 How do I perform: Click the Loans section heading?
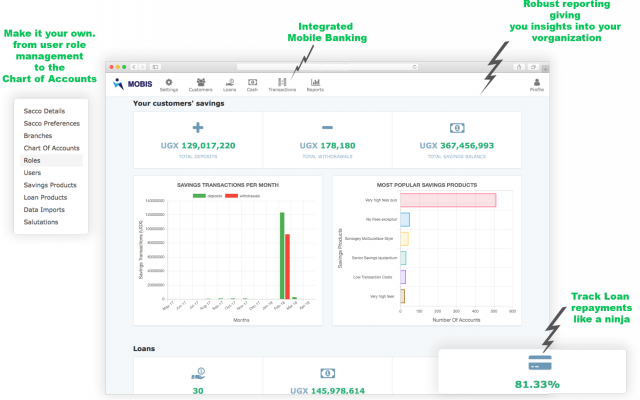tap(144, 349)
